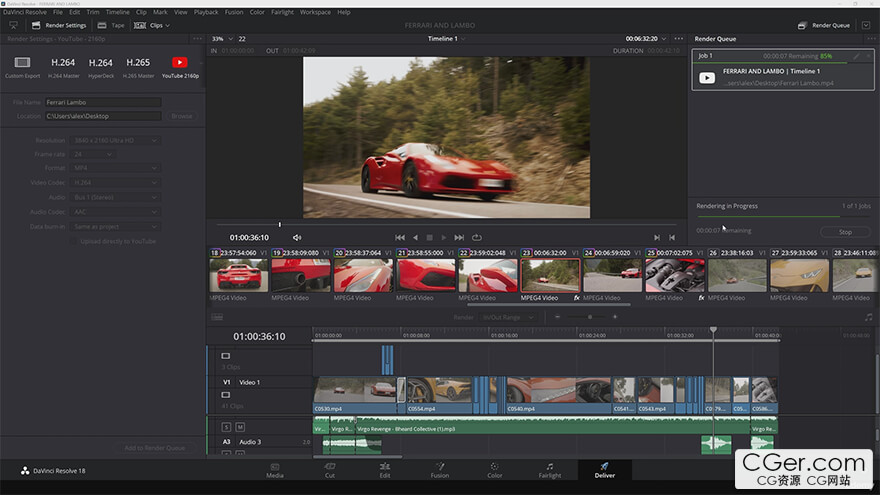Viewport: 880px width, 495px height.
Task: Open the Playback menu
Action: tap(206, 12)
